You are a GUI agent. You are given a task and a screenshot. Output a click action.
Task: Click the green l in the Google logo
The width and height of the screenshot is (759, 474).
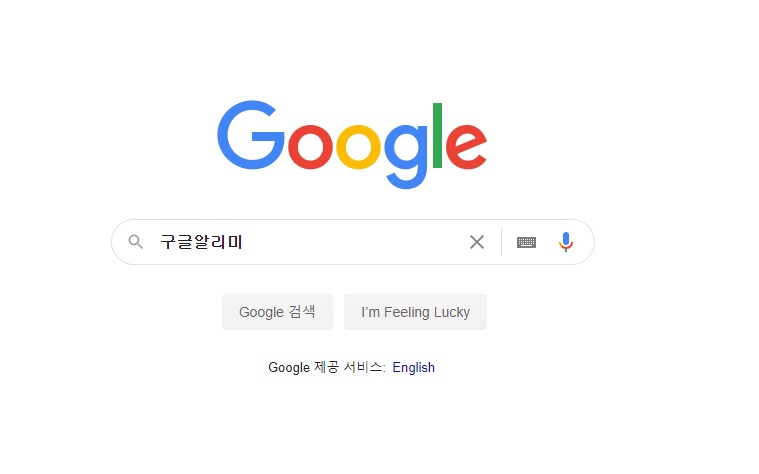coord(437,135)
